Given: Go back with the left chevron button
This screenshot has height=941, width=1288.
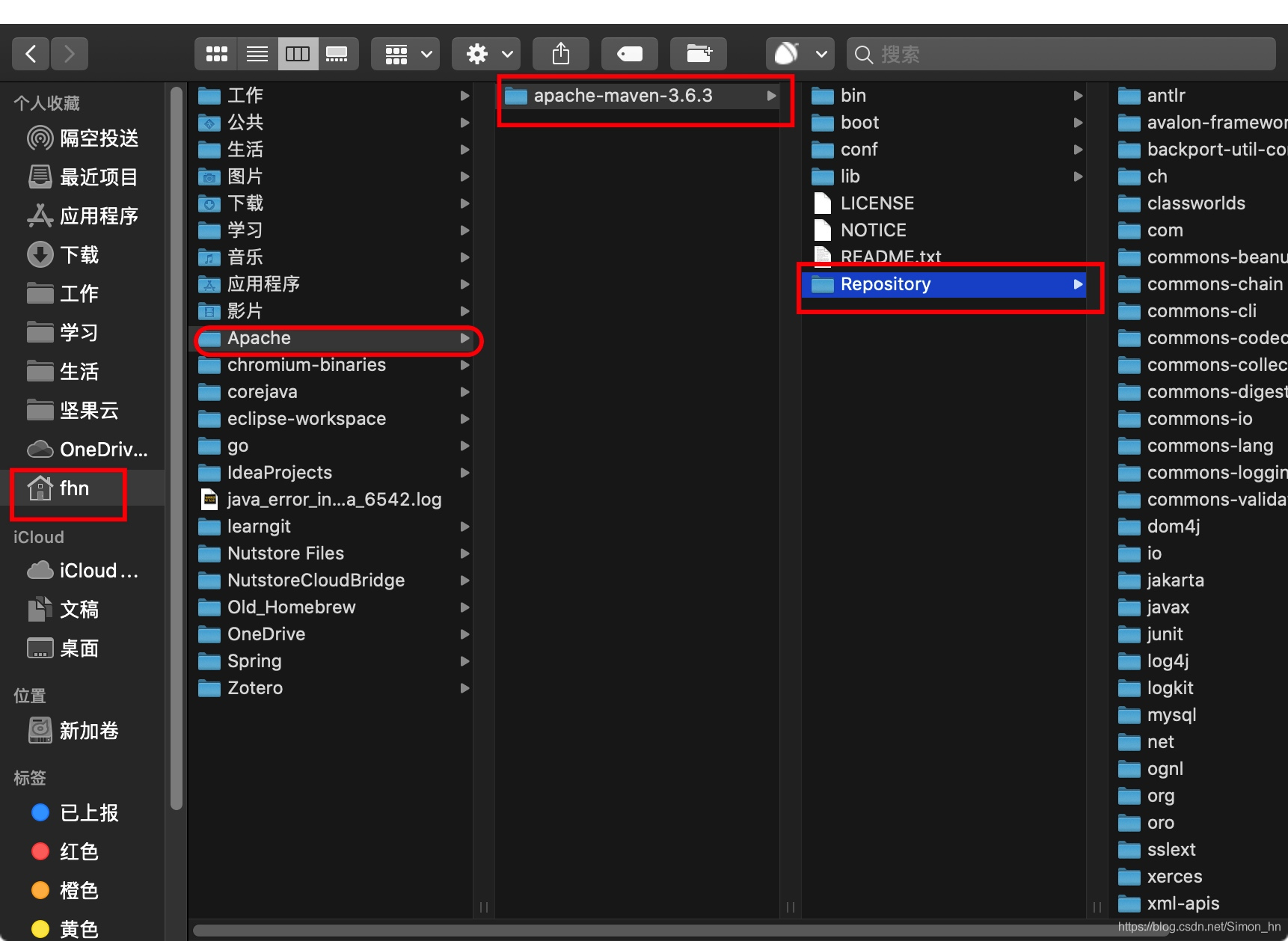Looking at the screenshot, I should pos(31,54).
